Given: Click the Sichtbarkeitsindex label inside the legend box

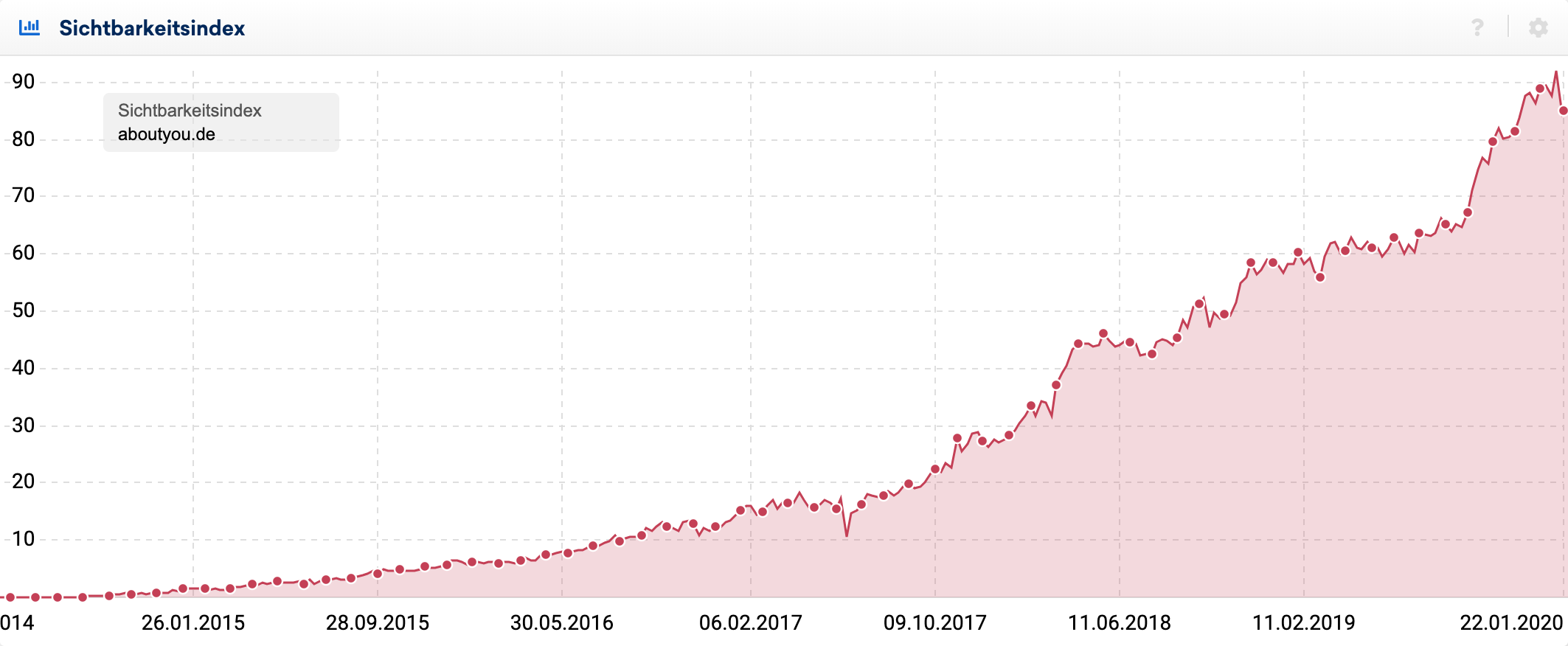Looking at the screenshot, I should click(x=190, y=111).
